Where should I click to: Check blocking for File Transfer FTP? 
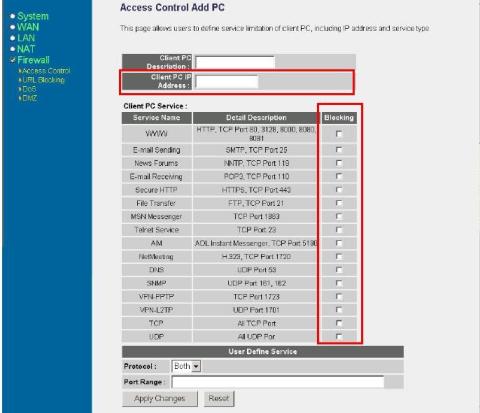[x=339, y=203]
